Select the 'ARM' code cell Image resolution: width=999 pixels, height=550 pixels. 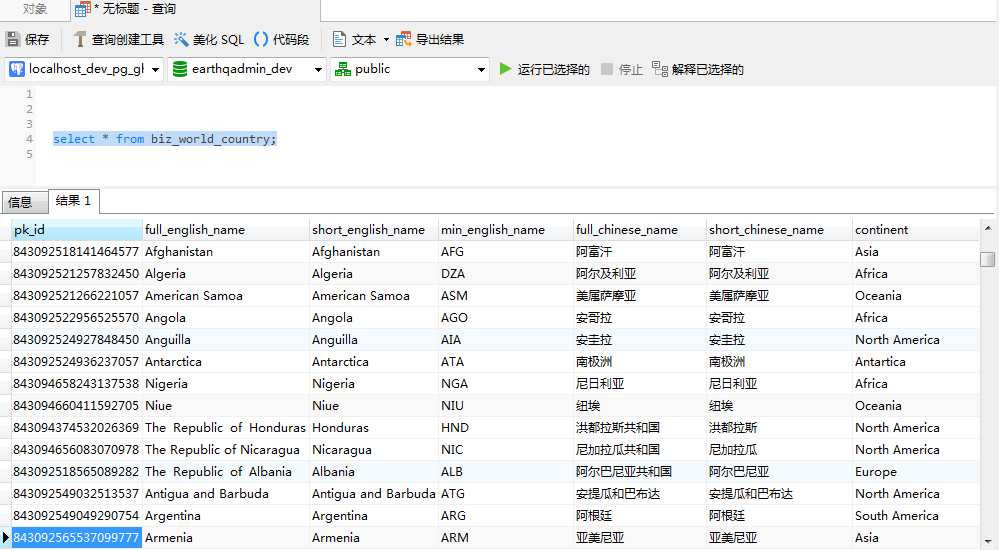(x=507, y=538)
